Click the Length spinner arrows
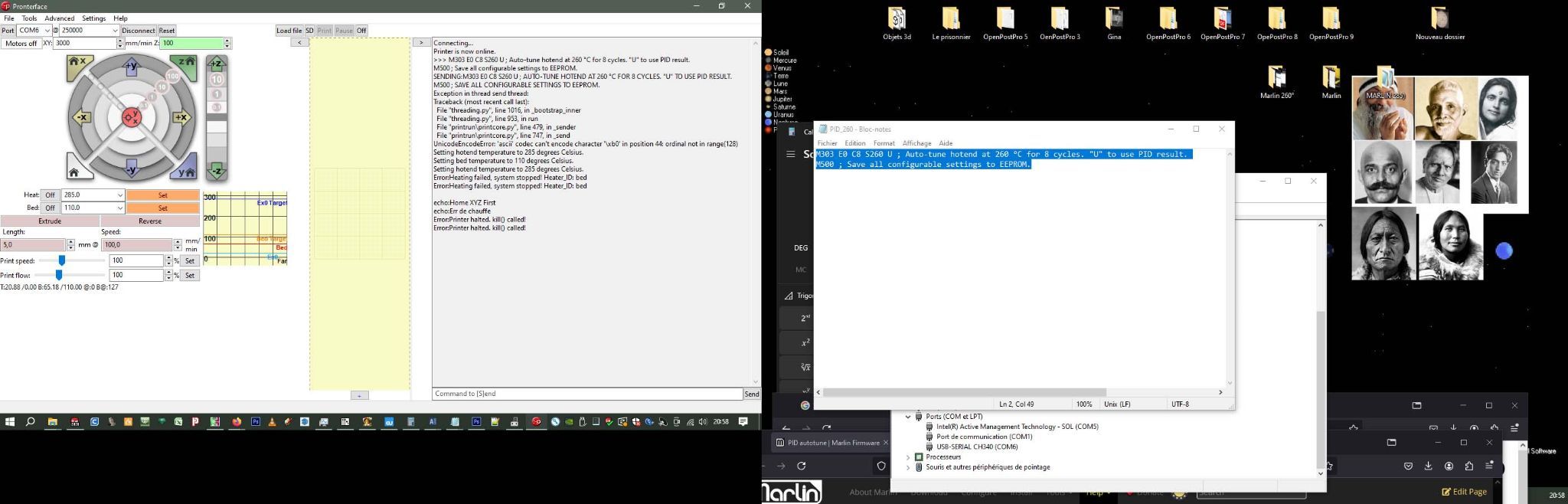The width and height of the screenshot is (1568, 504). click(x=70, y=245)
